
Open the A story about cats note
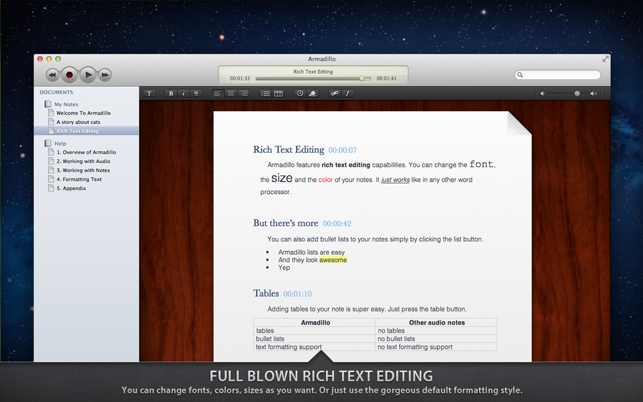(x=78, y=122)
